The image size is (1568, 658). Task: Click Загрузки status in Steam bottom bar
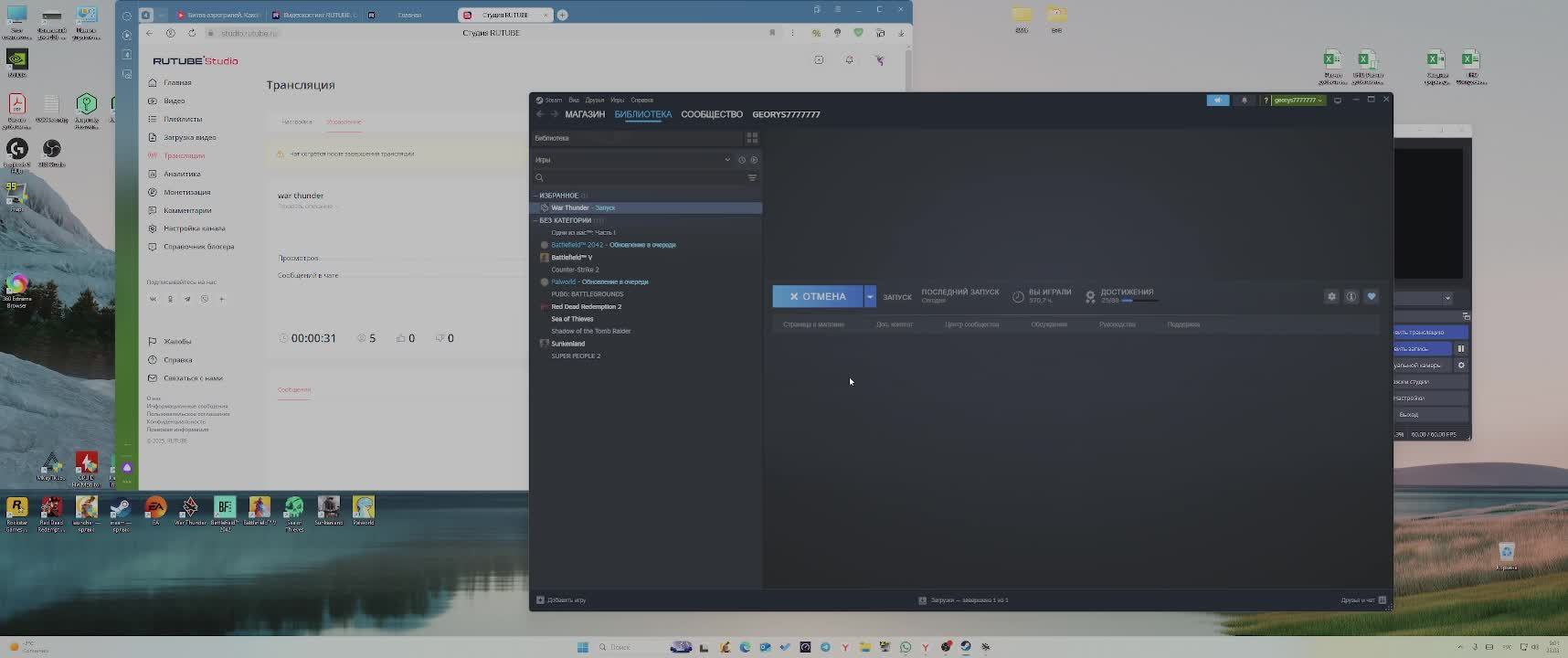[964, 600]
